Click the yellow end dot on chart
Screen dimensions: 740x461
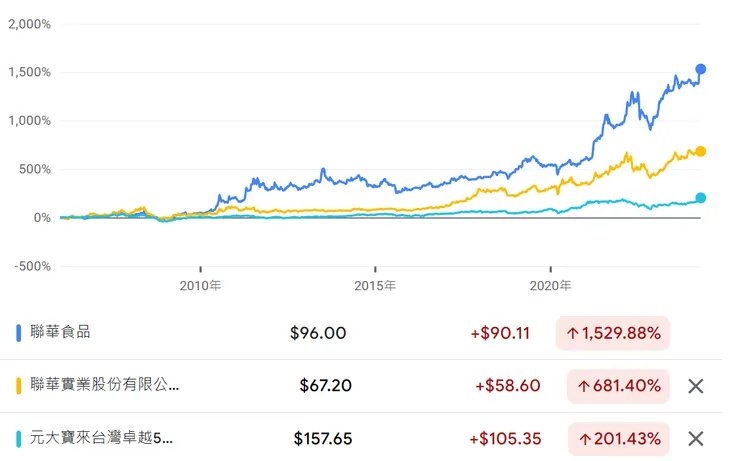(x=701, y=151)
